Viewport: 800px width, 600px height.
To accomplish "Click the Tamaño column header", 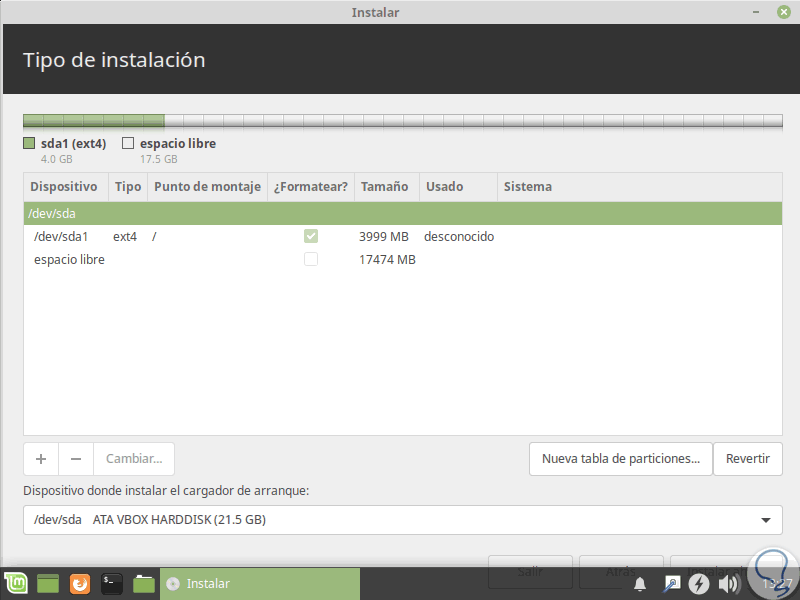I will (x=387, y=187).
